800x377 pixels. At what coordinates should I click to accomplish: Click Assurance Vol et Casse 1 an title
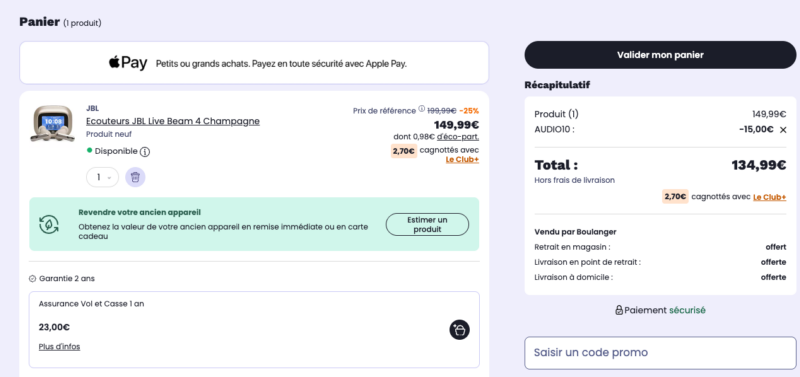[x=91, y=304]
